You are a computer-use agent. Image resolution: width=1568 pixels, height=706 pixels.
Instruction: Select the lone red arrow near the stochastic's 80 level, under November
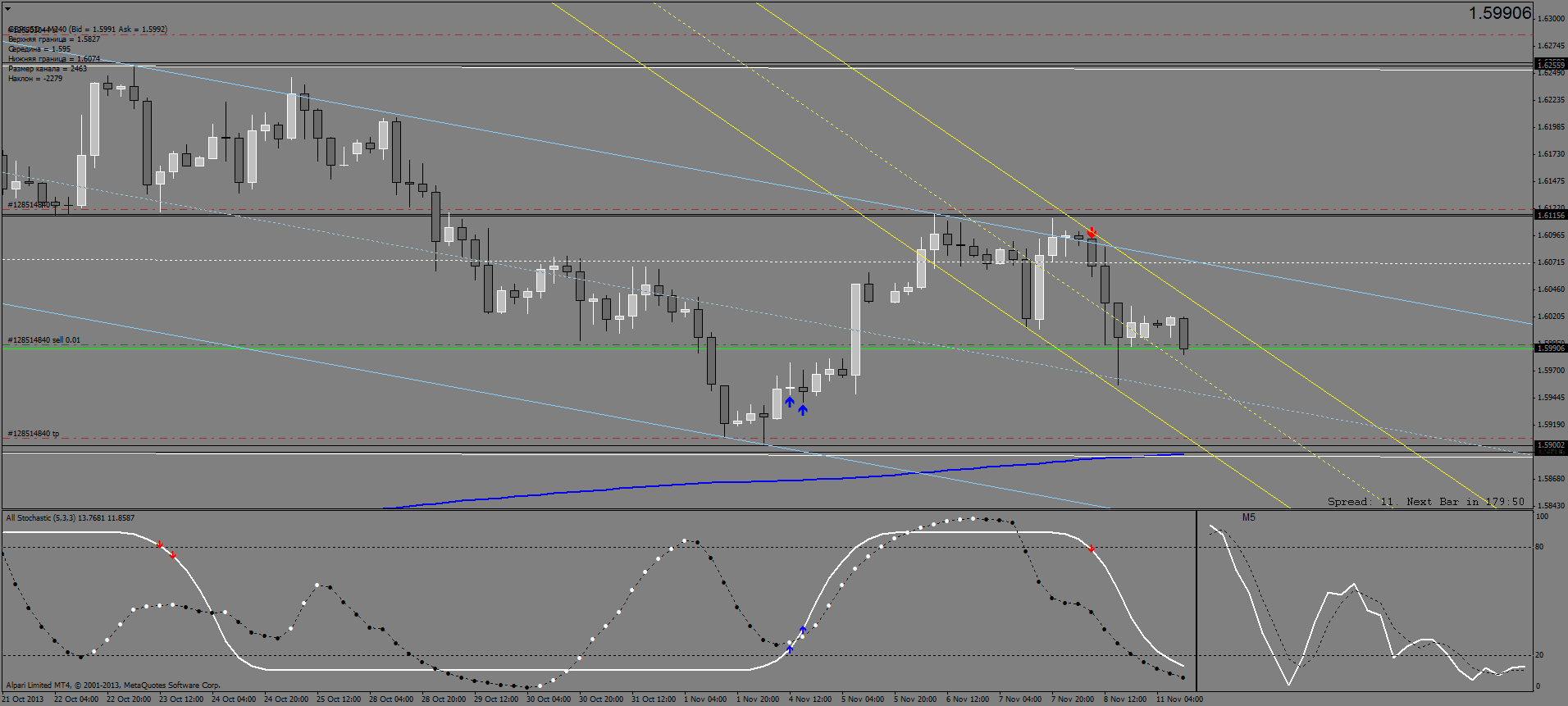point(1092,547)
